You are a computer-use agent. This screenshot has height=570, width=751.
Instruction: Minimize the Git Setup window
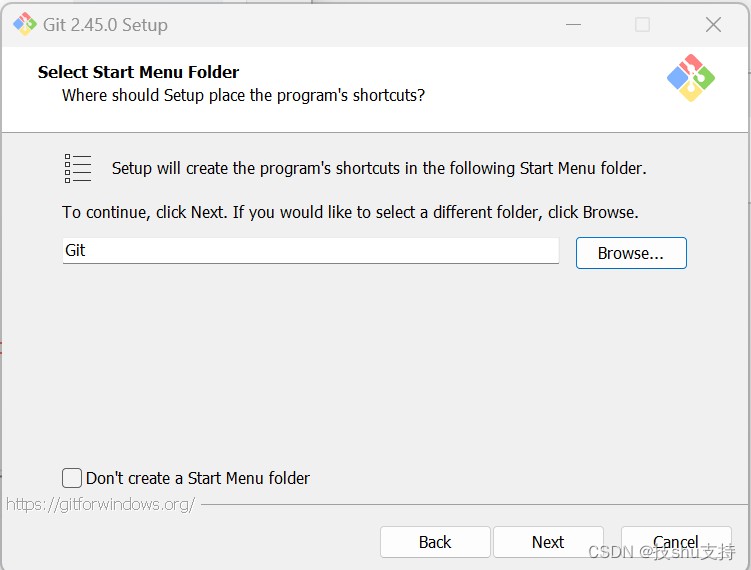click(x=573, y=24)
